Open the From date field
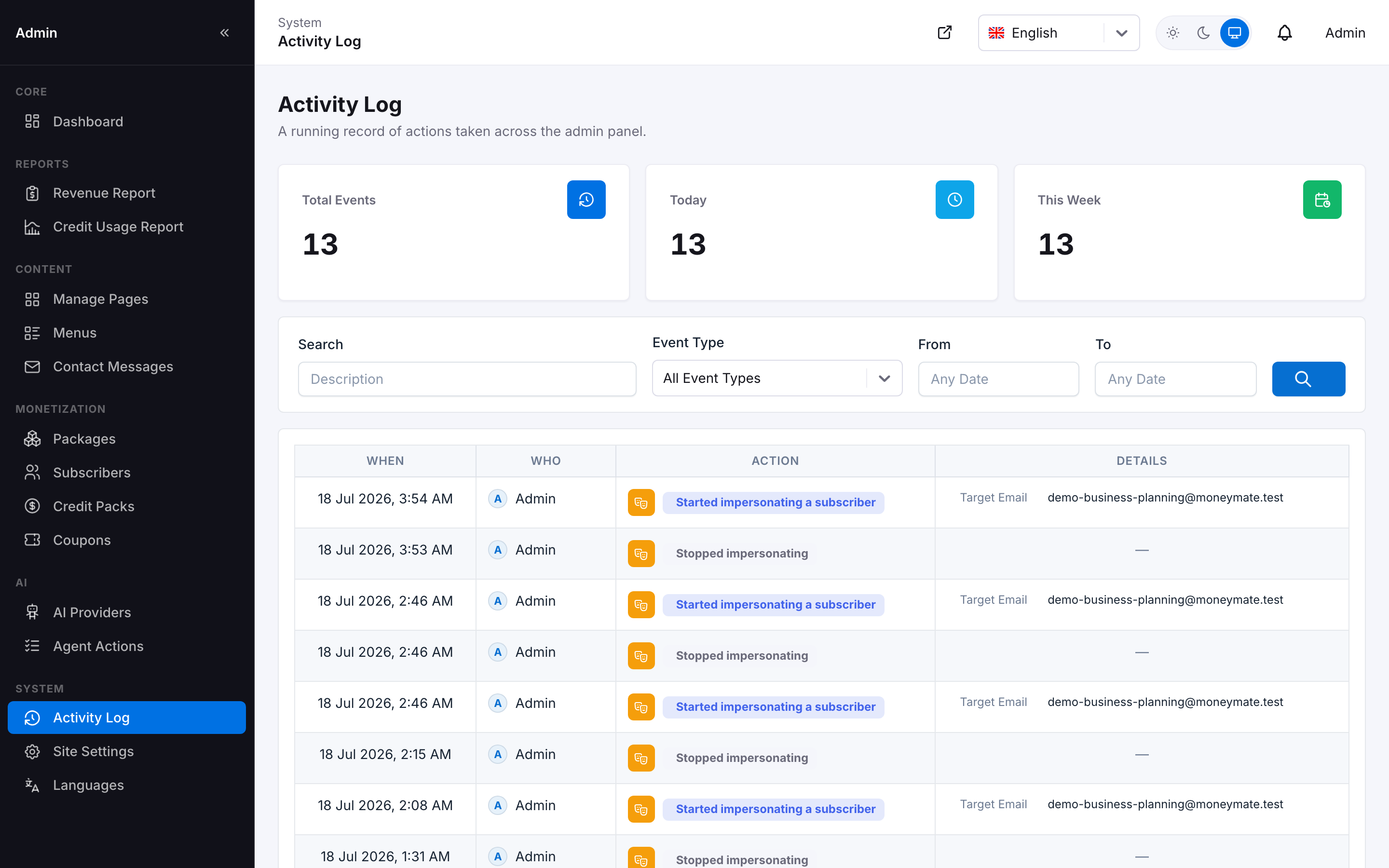 (998, 379)
